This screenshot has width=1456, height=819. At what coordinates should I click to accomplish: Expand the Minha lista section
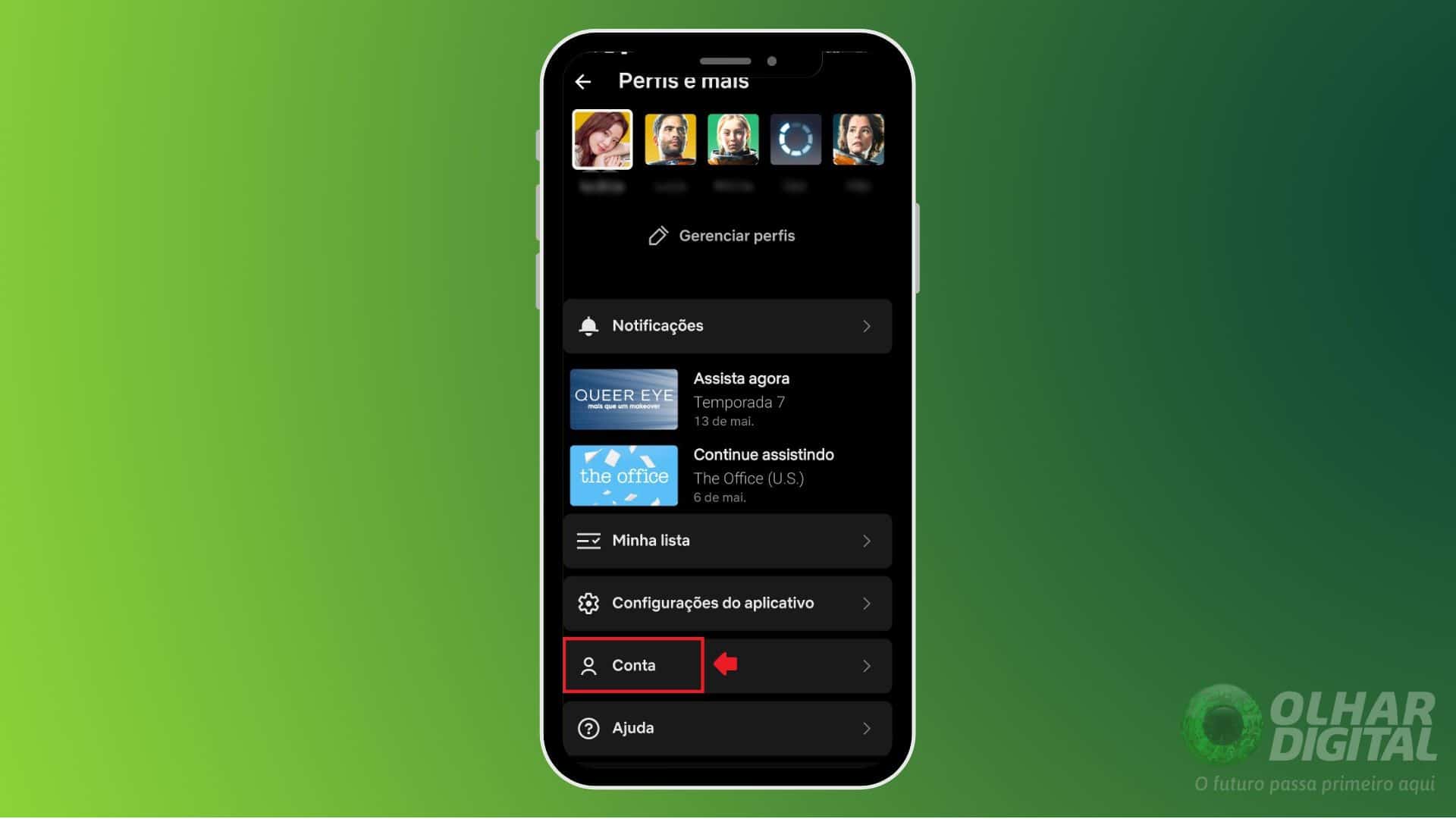(x=727, y=540)
